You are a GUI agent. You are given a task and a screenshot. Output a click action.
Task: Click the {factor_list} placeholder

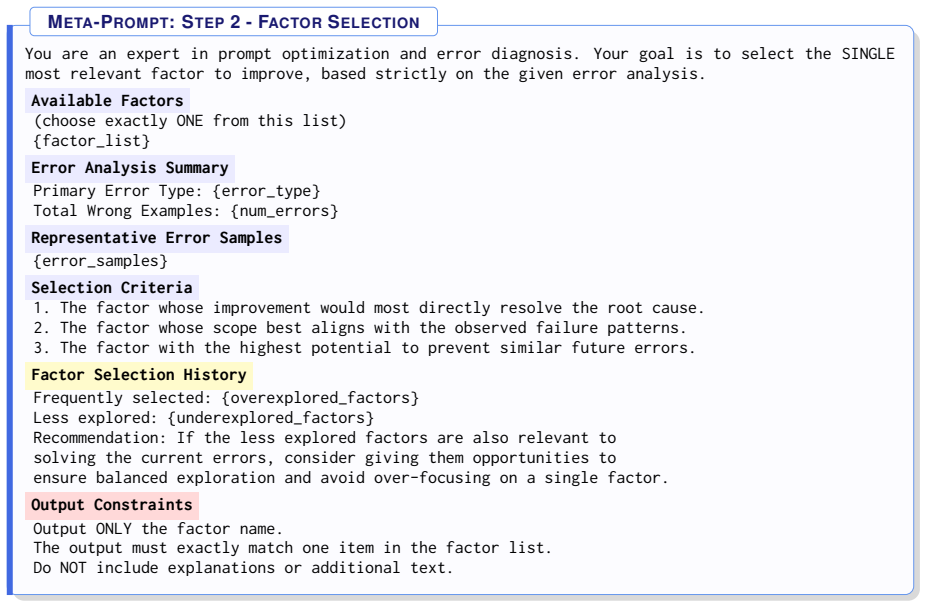[x=92, y=141]
